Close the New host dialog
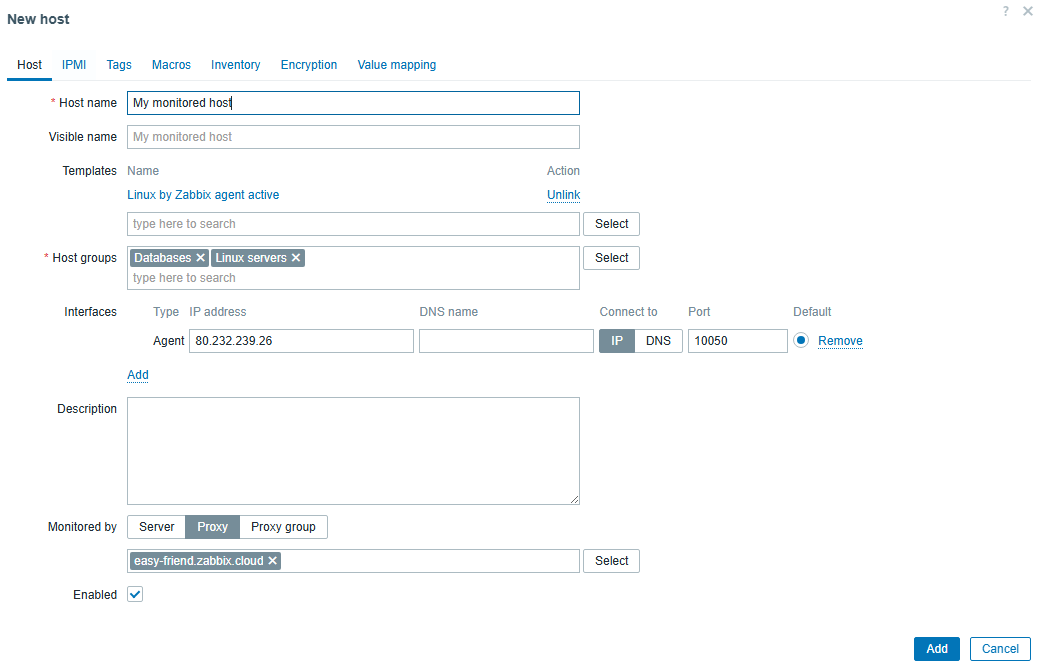Image resolution: width=1039 pixels, height=669 pixels. 1028,11
